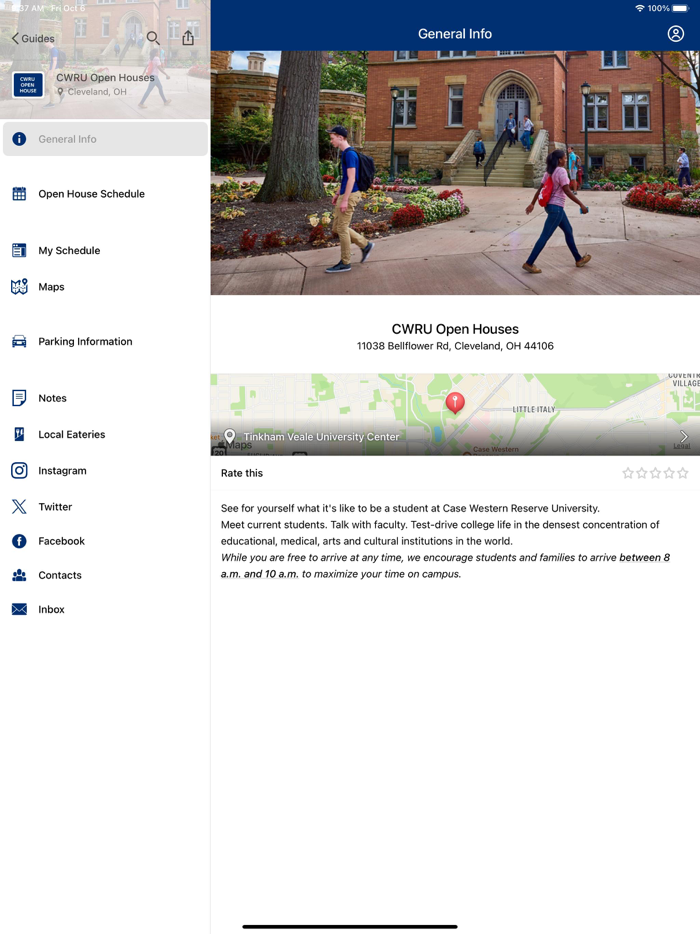Tap the address 11038 Bellflower Rd

tap(455, 346)
